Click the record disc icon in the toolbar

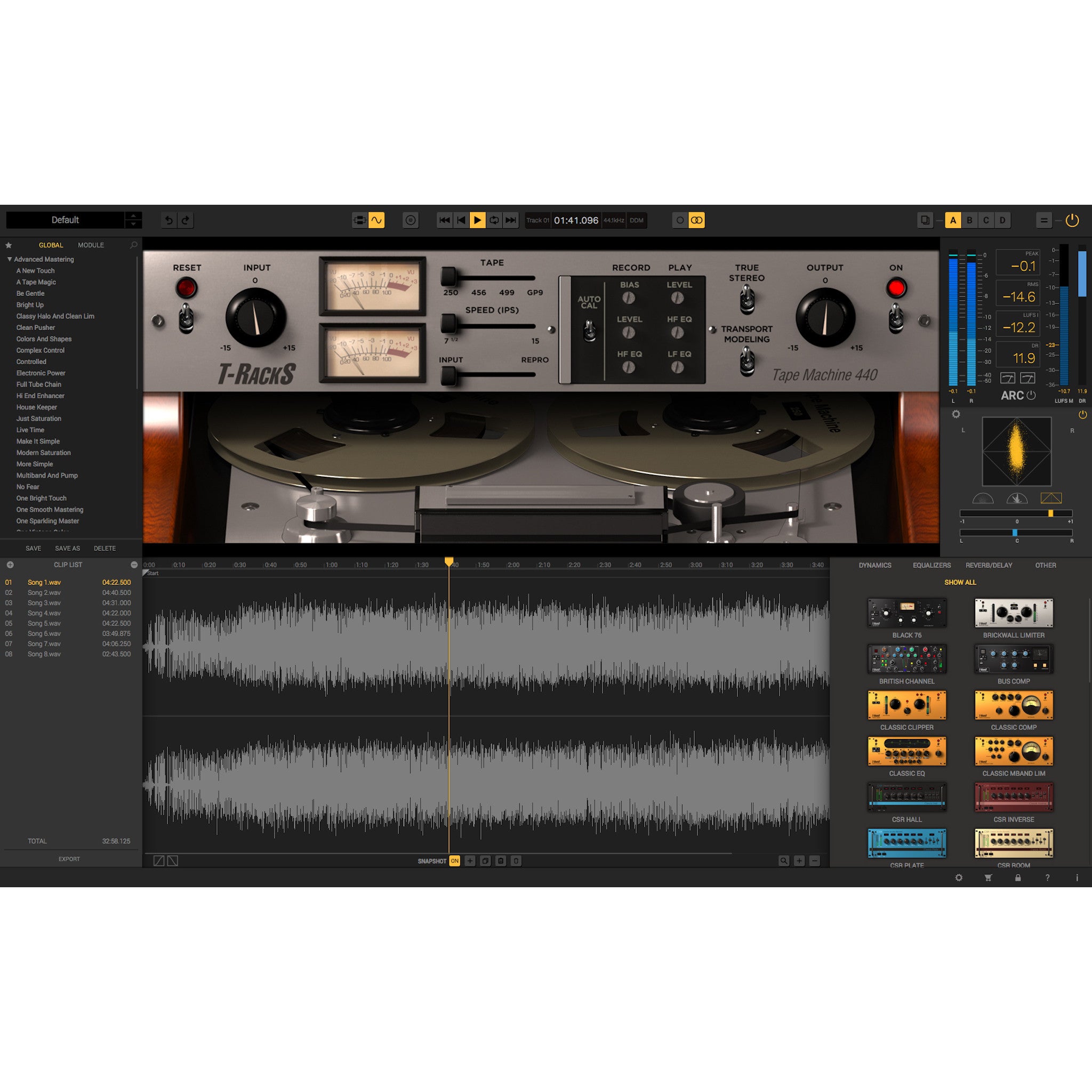[x=411, y=220]
